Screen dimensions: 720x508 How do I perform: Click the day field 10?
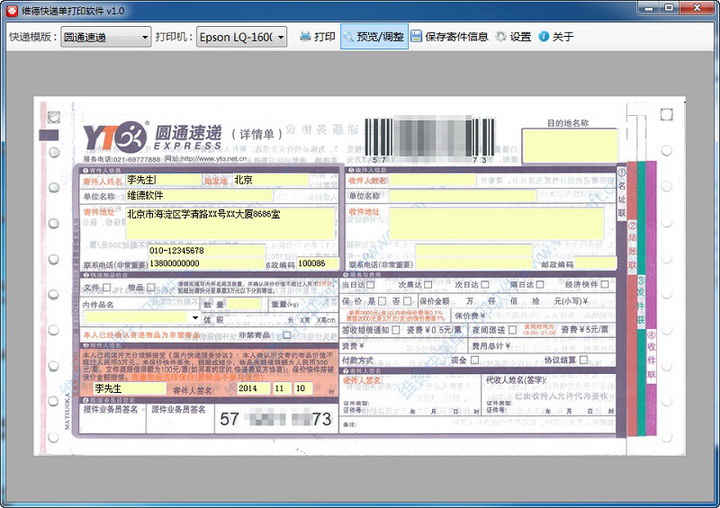[303, 388]
